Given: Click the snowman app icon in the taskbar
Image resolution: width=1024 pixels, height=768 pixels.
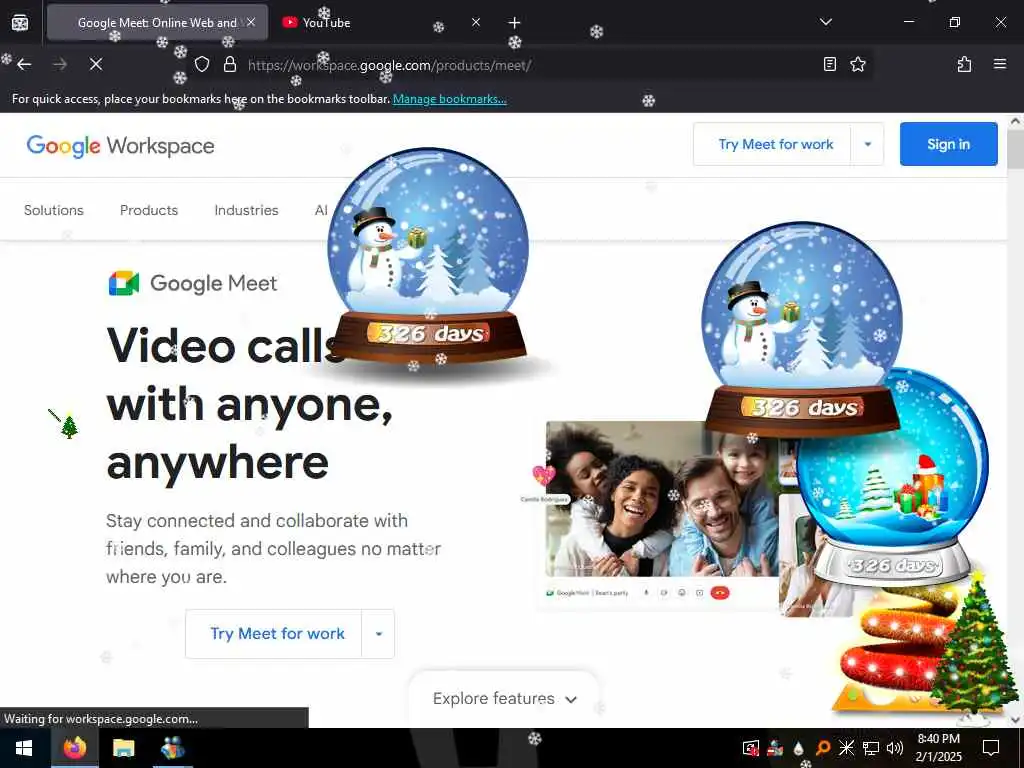Looking at the screenshot, I should (172, 748).
